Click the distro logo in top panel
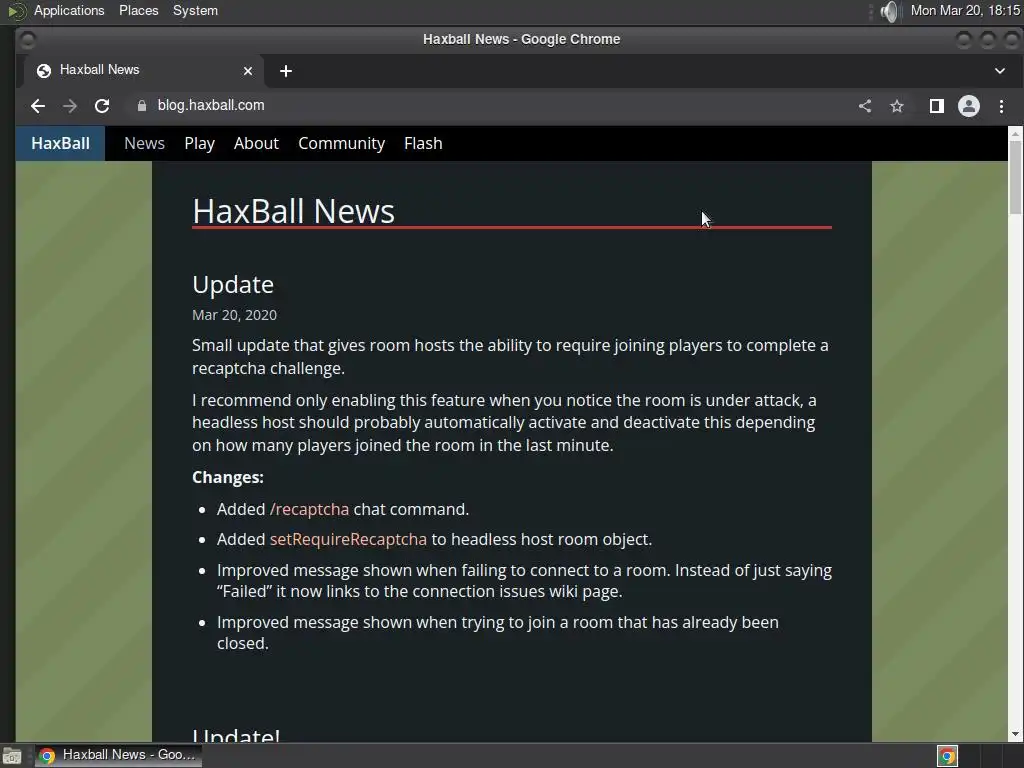1024x768 pixels. point(17,11)
